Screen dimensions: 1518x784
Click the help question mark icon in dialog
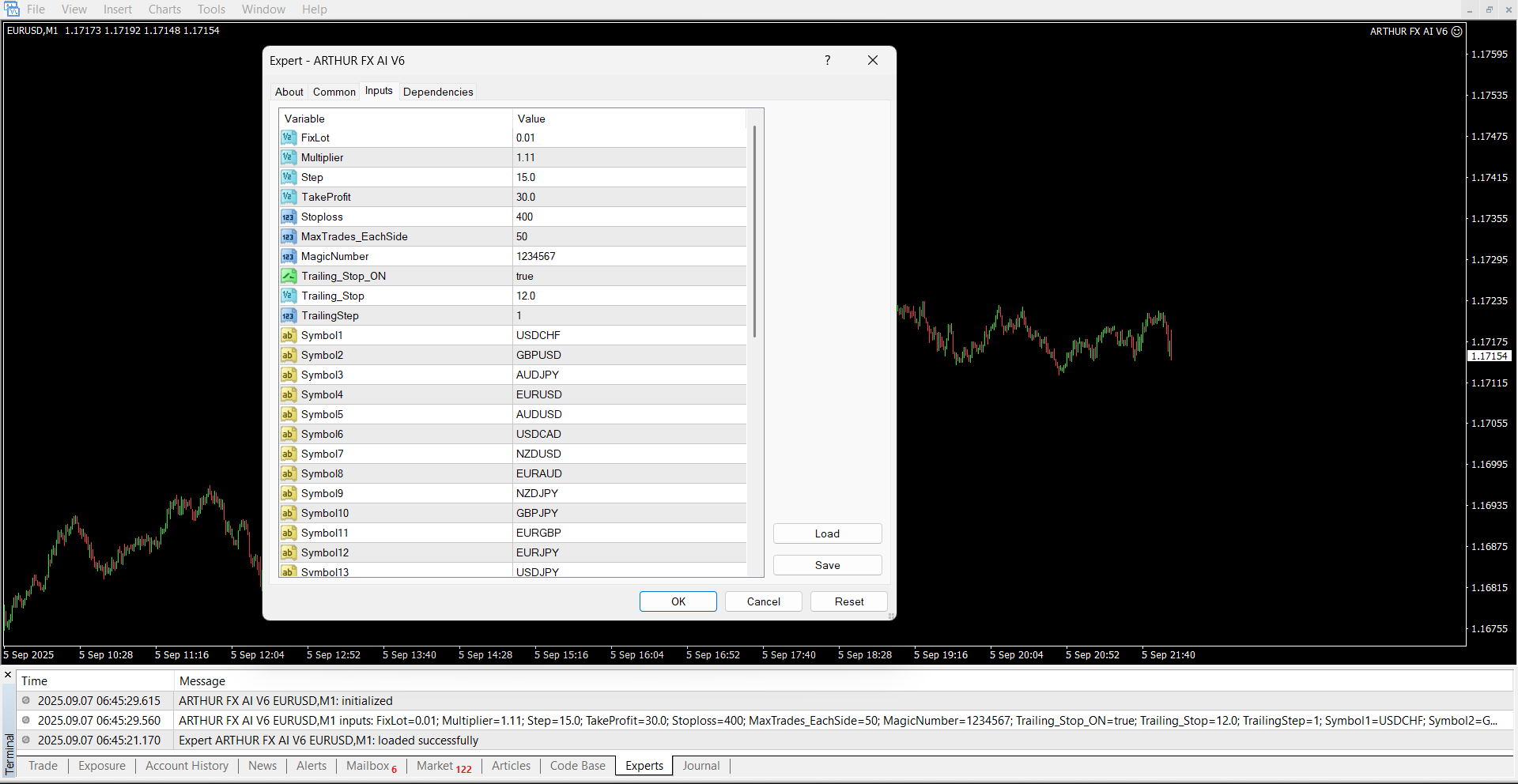click(827, 61)
